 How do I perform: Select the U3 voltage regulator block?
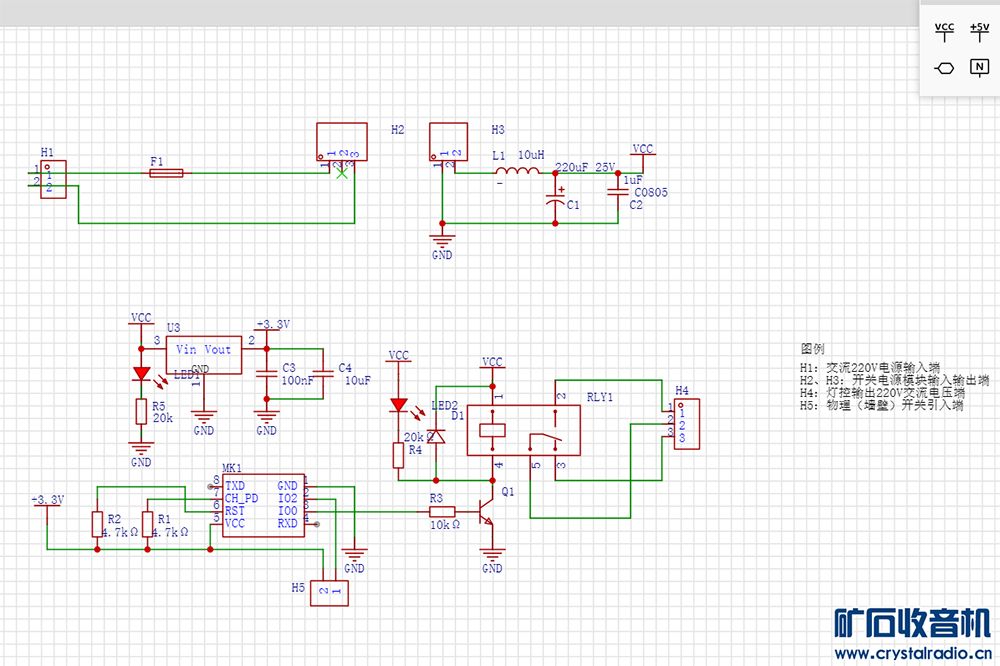point(203,353)
